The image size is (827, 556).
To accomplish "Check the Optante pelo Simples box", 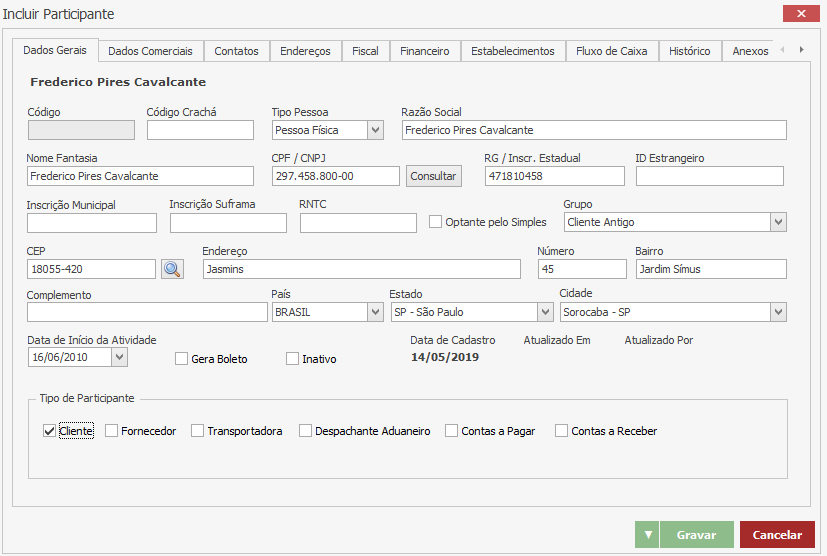I will tap(435, 222).
